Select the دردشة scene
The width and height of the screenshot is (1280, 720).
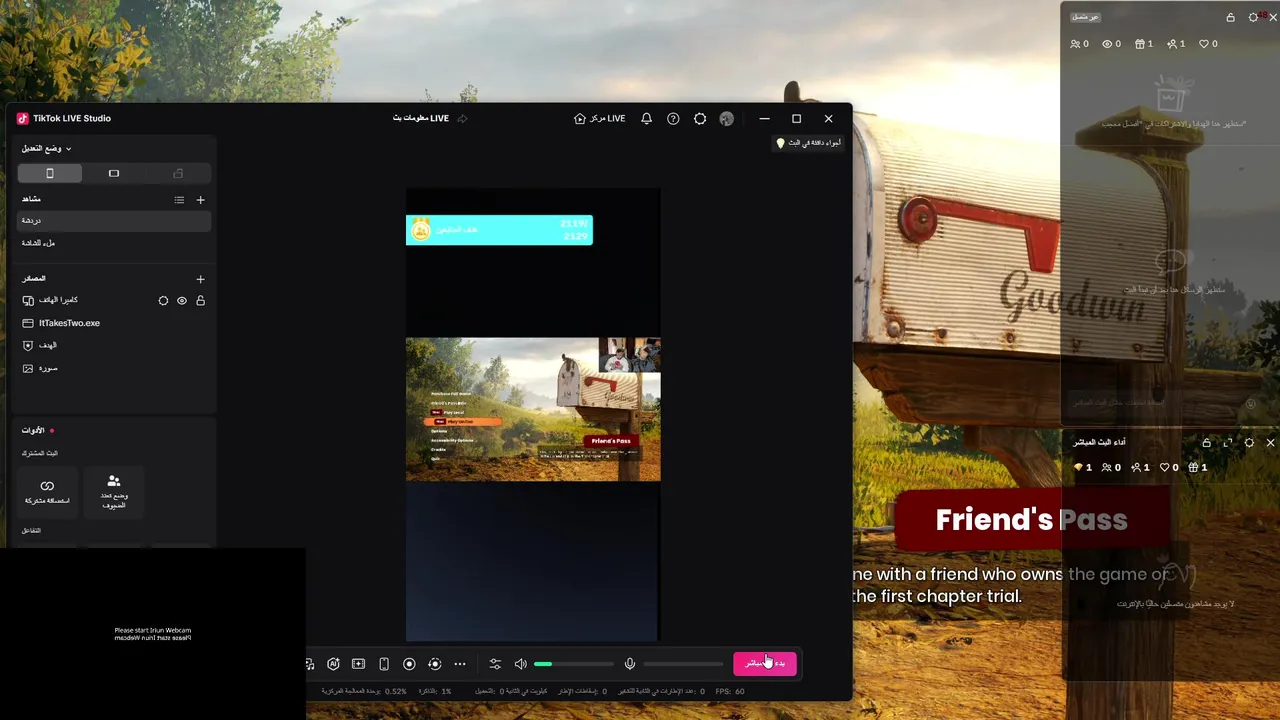114,220
